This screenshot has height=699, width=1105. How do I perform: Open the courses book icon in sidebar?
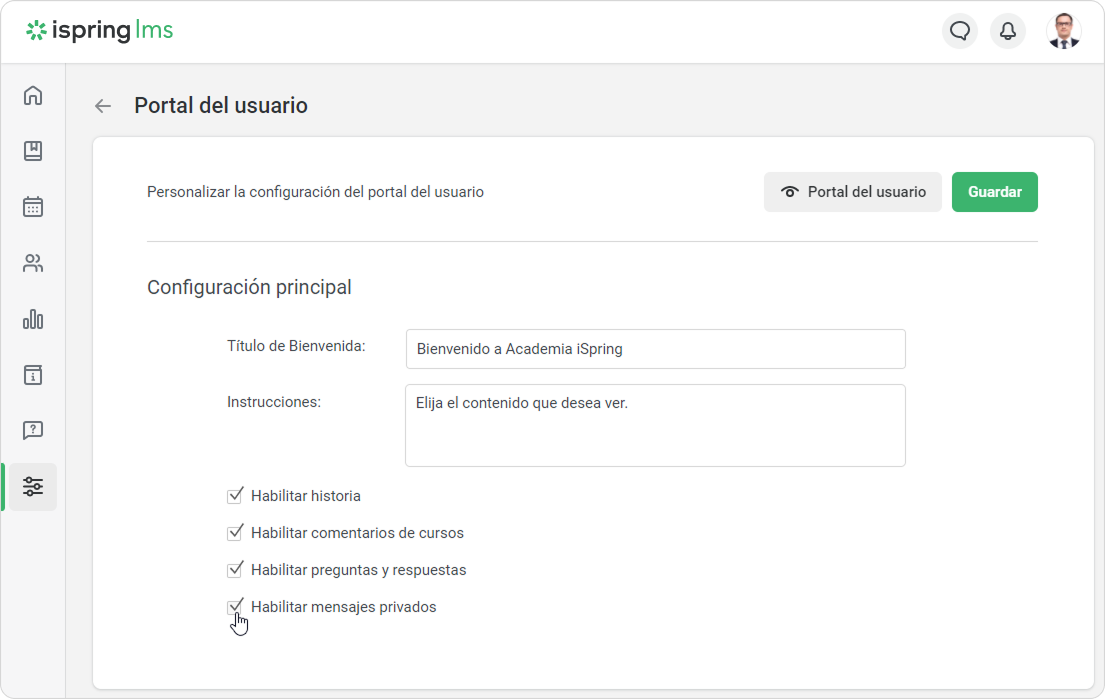click(x=33, y=151)
